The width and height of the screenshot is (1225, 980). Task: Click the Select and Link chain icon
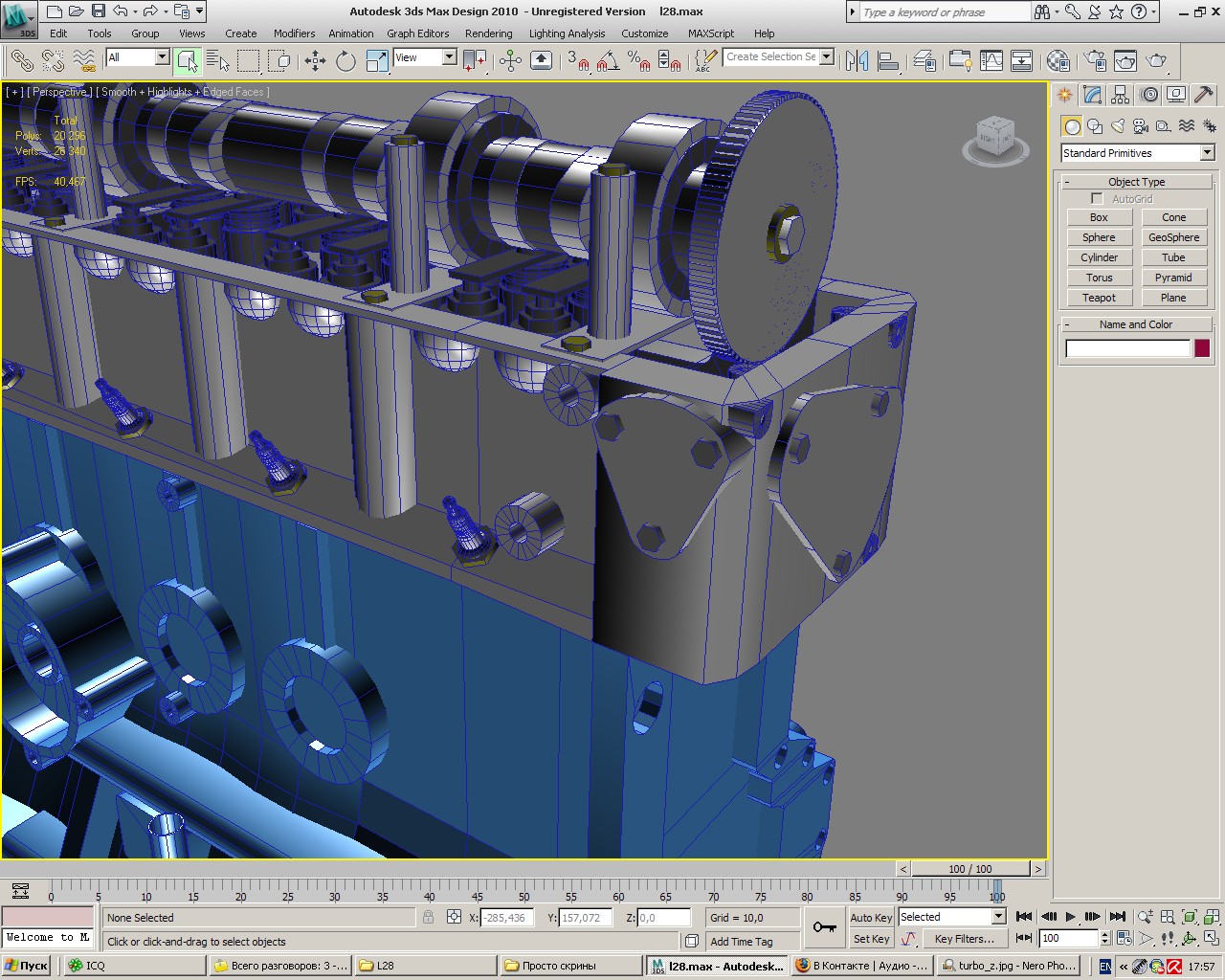point(21,61)
